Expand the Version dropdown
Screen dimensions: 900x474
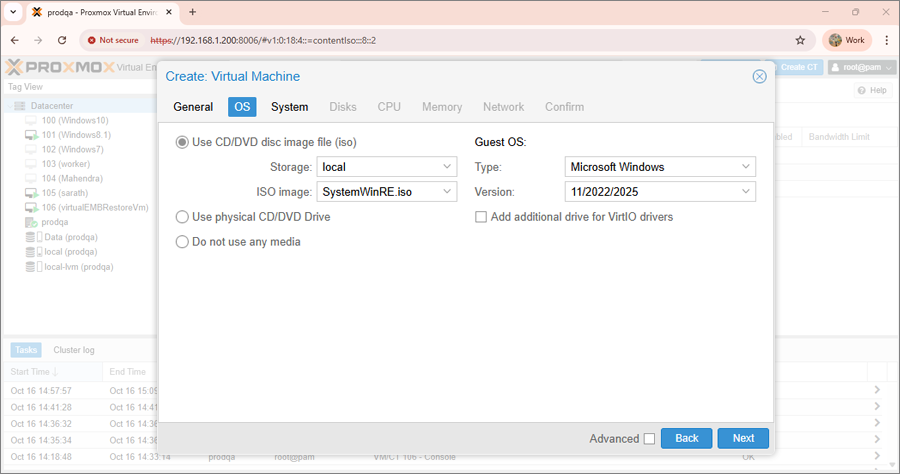pos(746,191)
